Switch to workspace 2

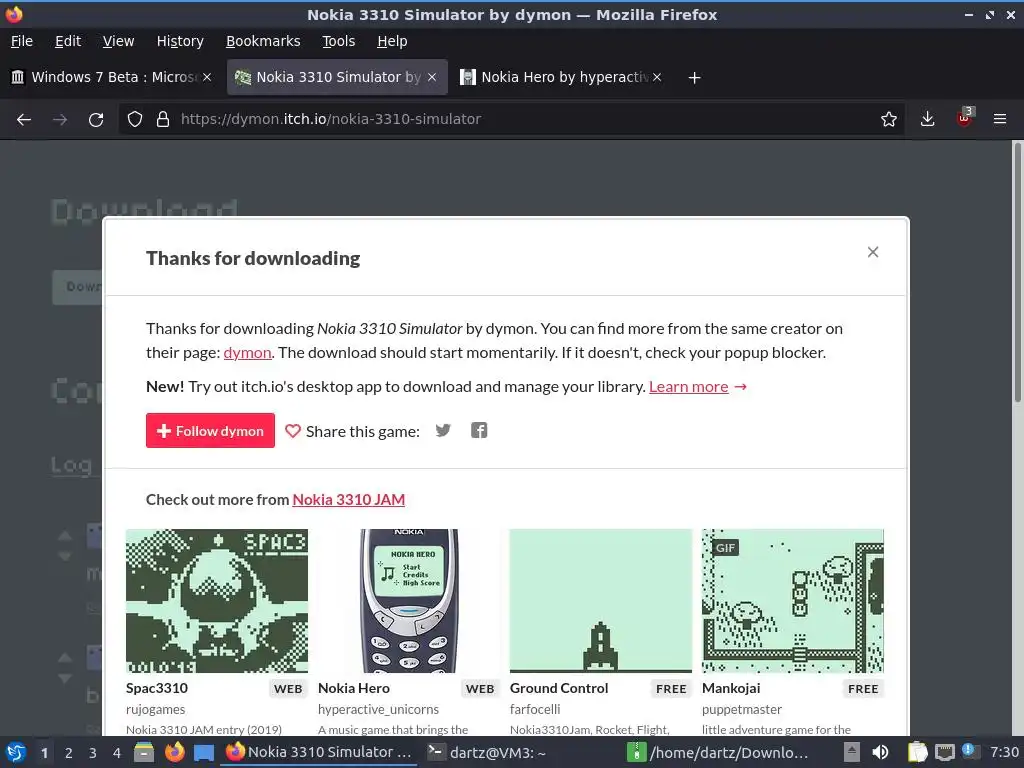coord(69,753)
